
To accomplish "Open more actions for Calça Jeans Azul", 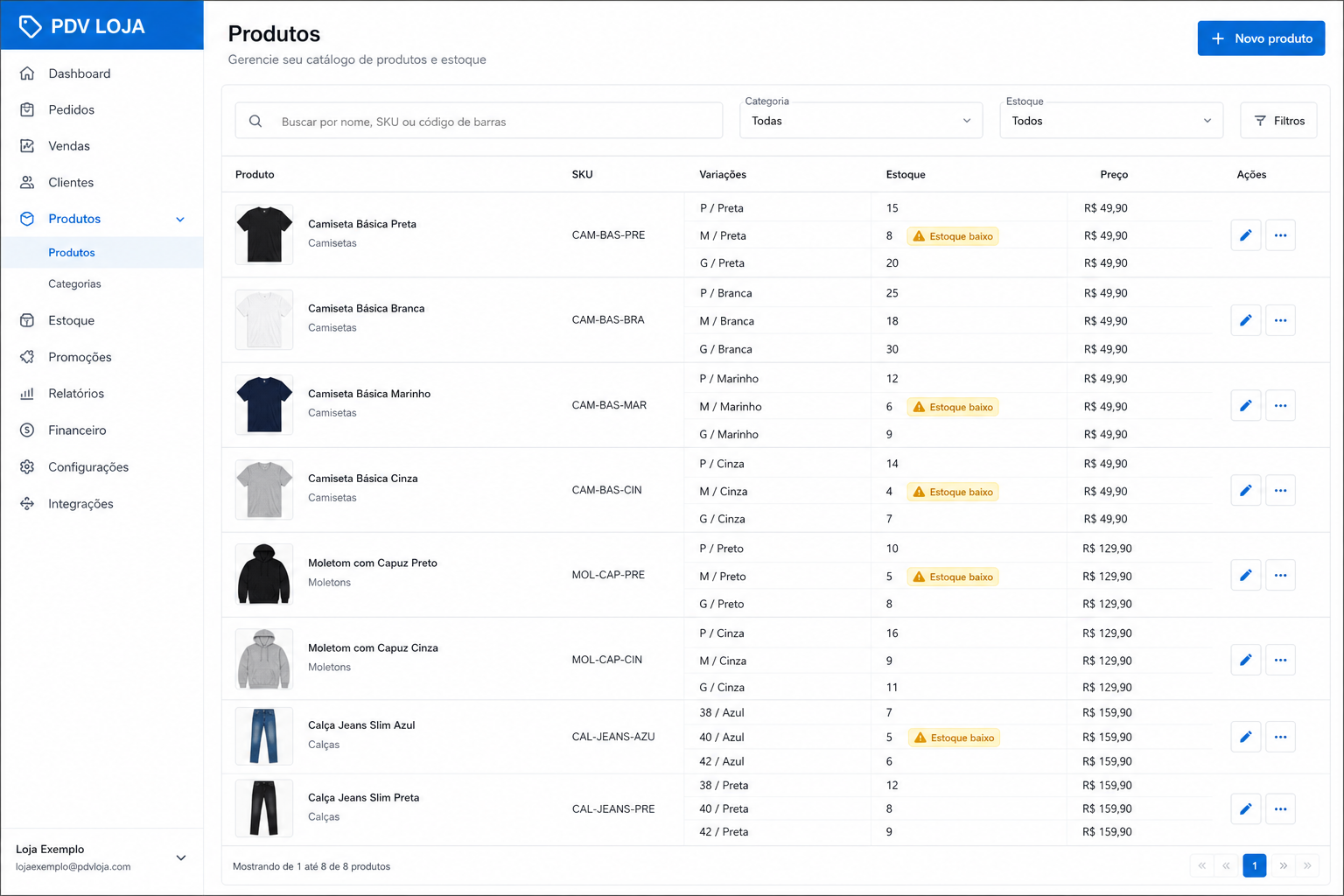I will click(1280, 737).
